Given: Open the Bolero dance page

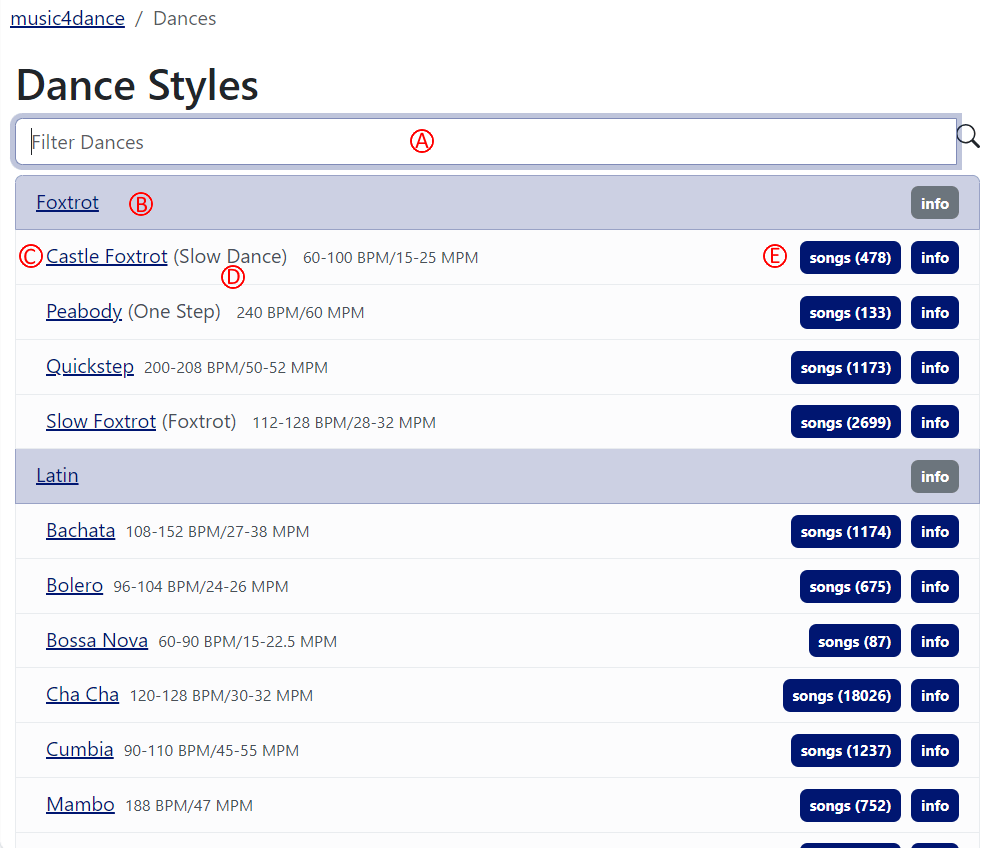Looking at the screenshot, I should pyautogui.click(x=74, y=585).
